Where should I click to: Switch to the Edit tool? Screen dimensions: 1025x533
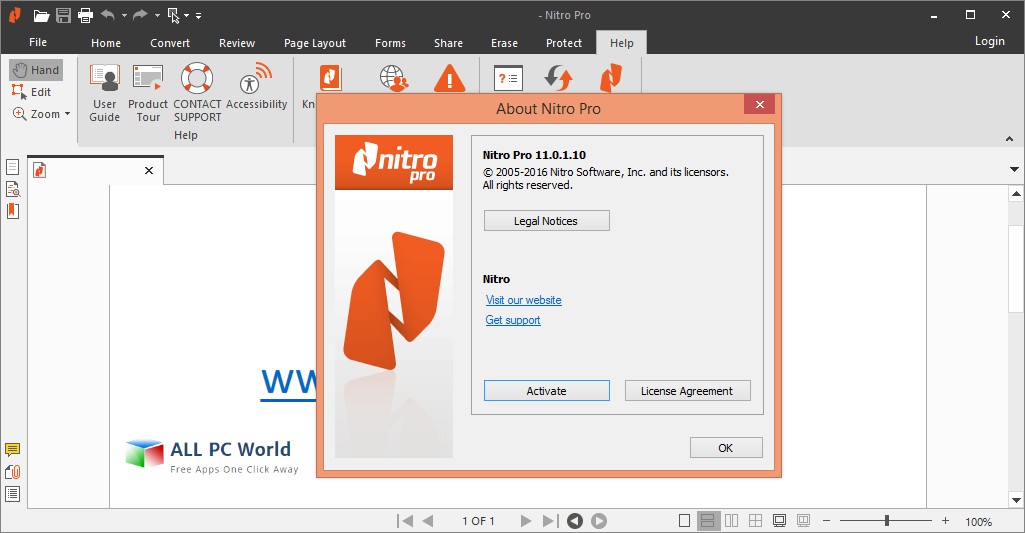pos(31,92)
